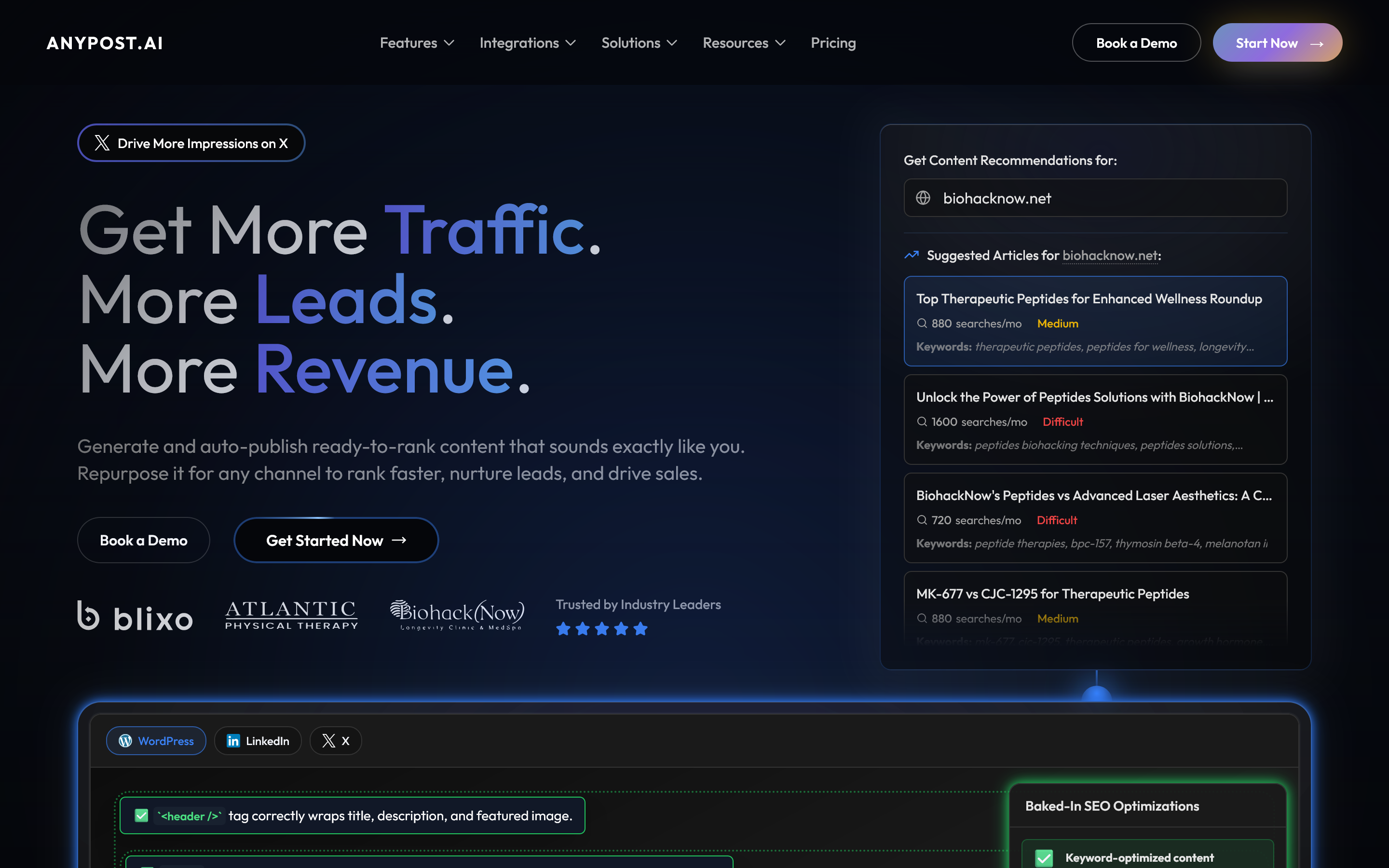
Task: Select the Top Therapeutic Peptides for Enhanced Wellness card
Action: point(1095,322)
